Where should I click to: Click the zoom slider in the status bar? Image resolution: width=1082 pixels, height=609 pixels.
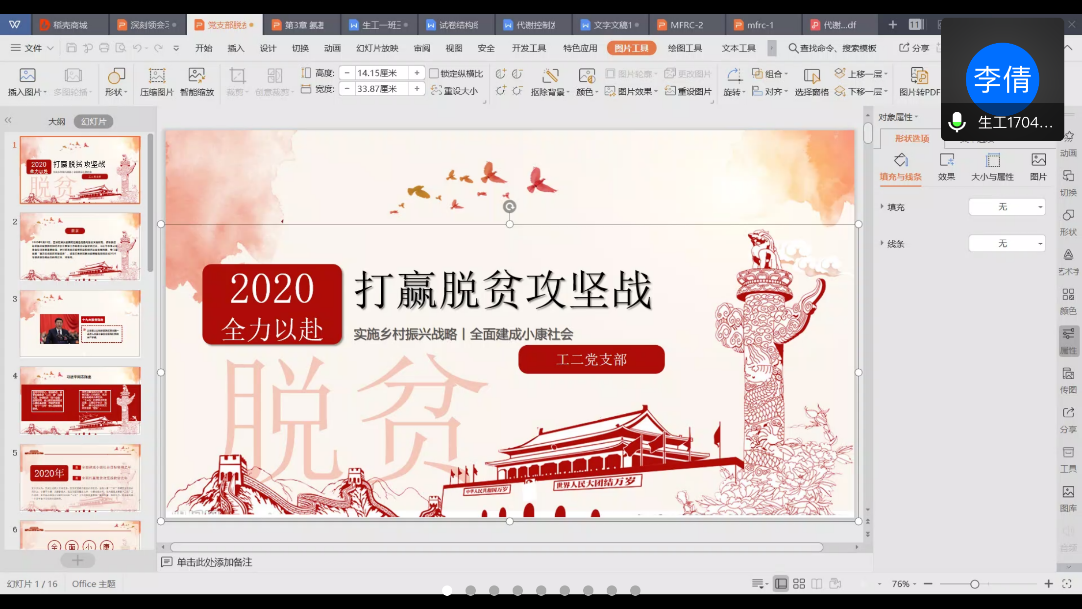[x=974, y=584]
